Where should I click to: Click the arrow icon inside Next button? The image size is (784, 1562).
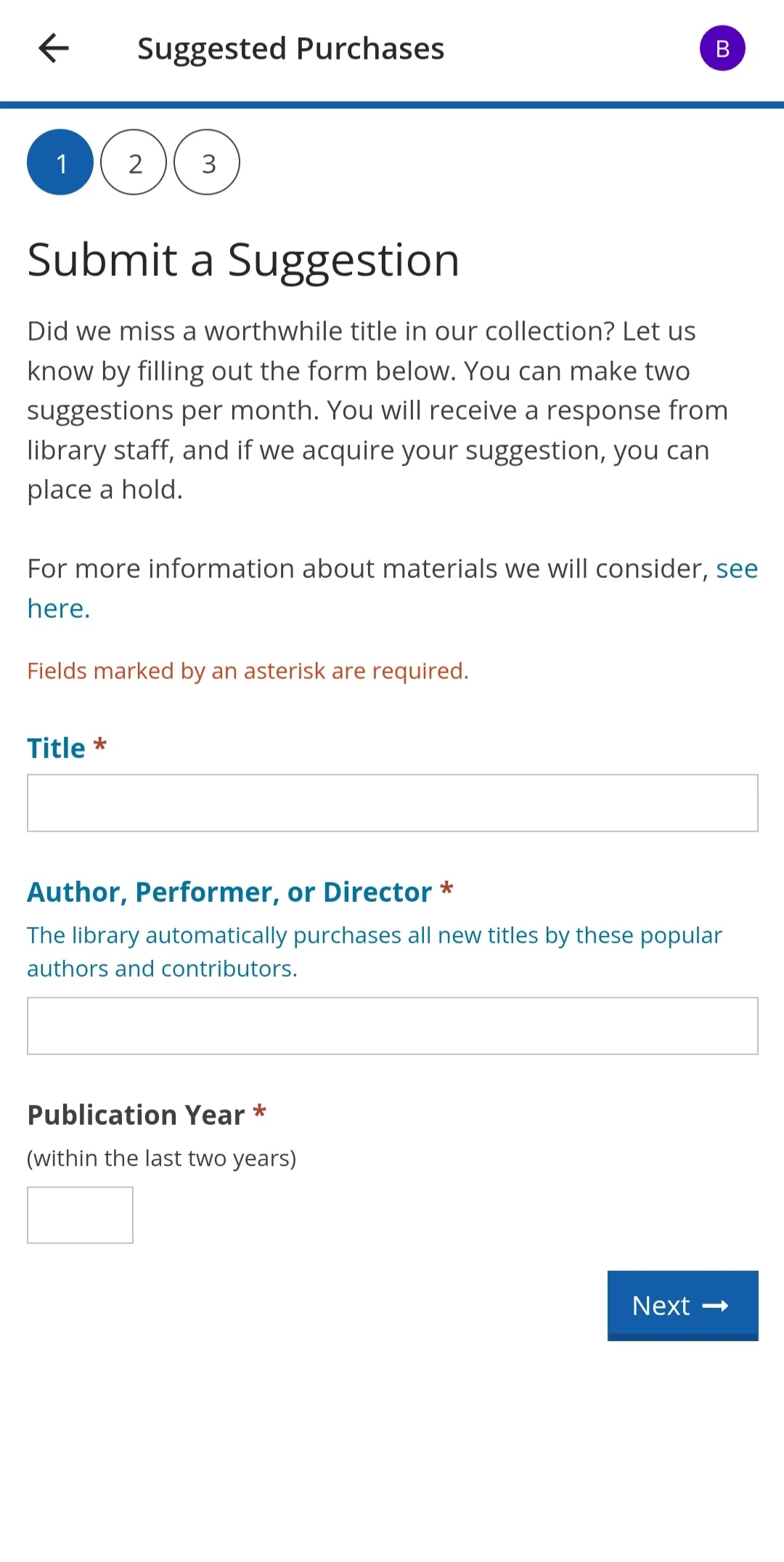click(715, 1306)
